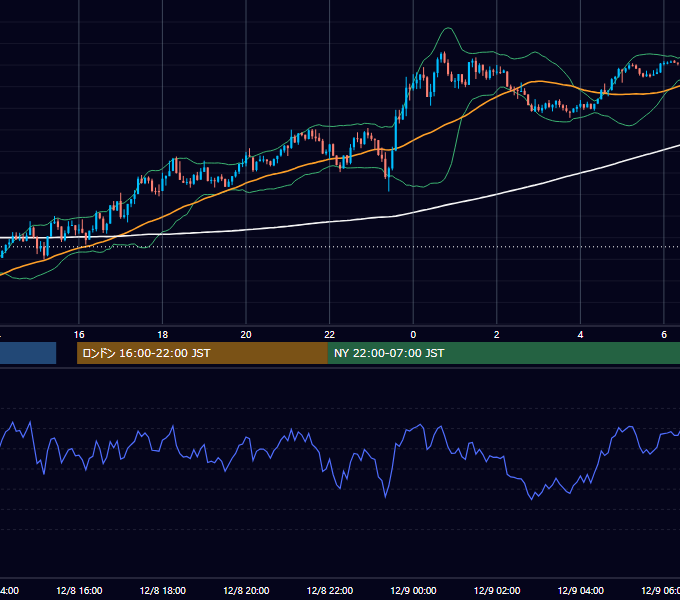Click the NY 22:00-07:00 JST session bar

point(503,353)
